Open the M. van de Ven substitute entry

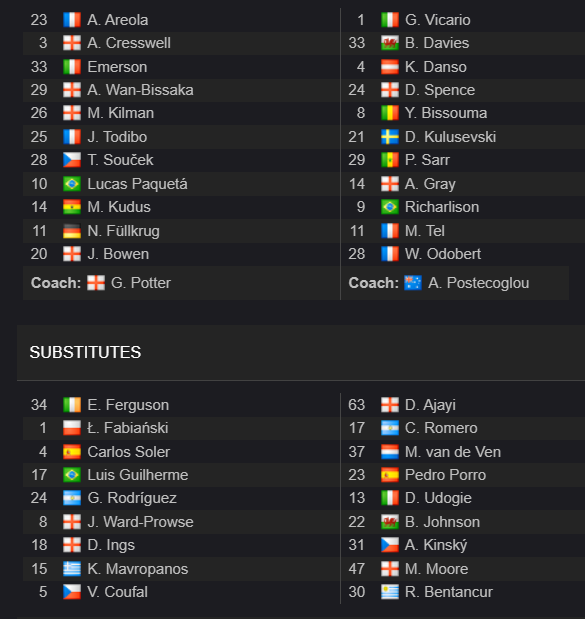[453, 452]
